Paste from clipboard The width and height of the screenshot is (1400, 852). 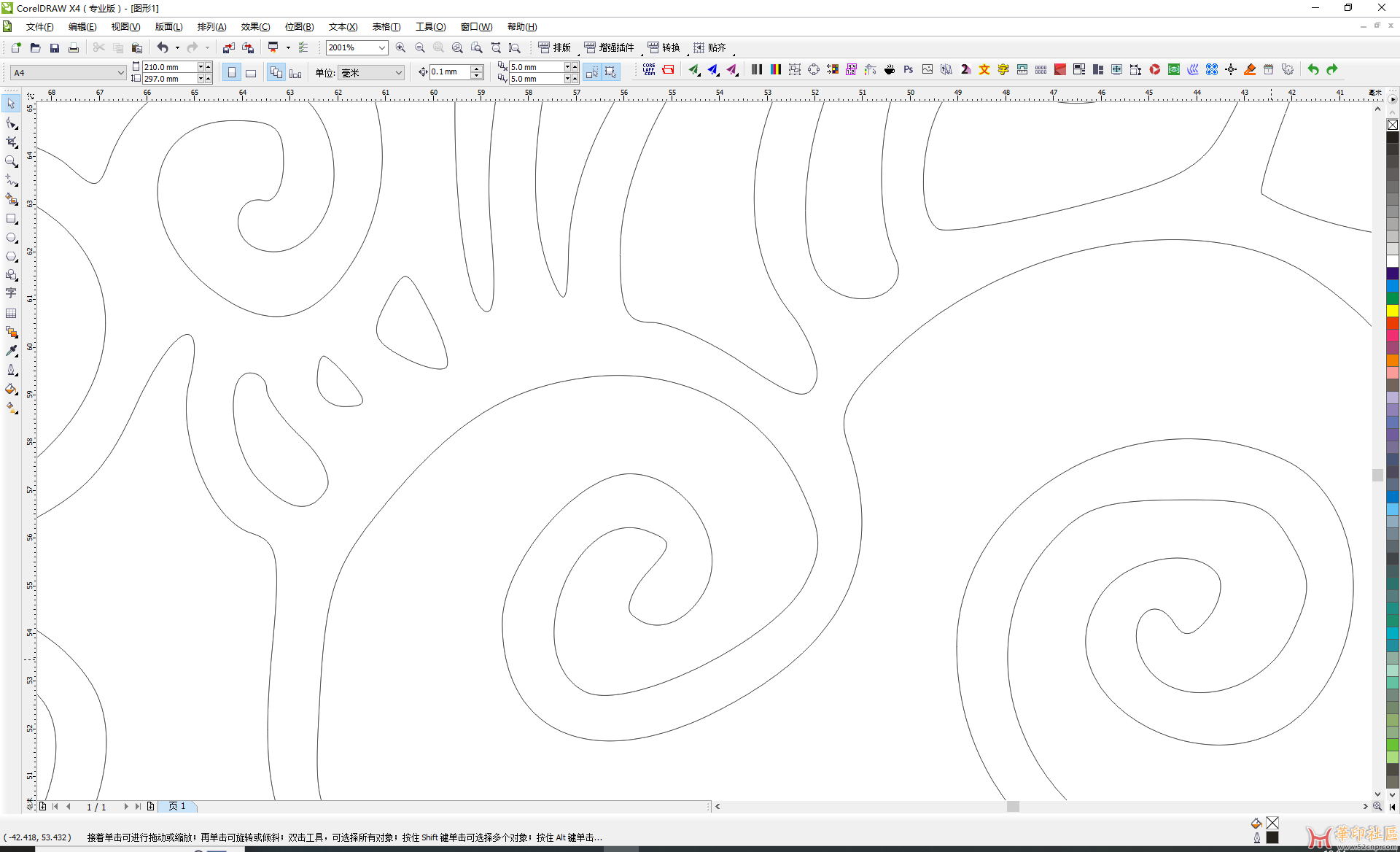tap(136, 47)
